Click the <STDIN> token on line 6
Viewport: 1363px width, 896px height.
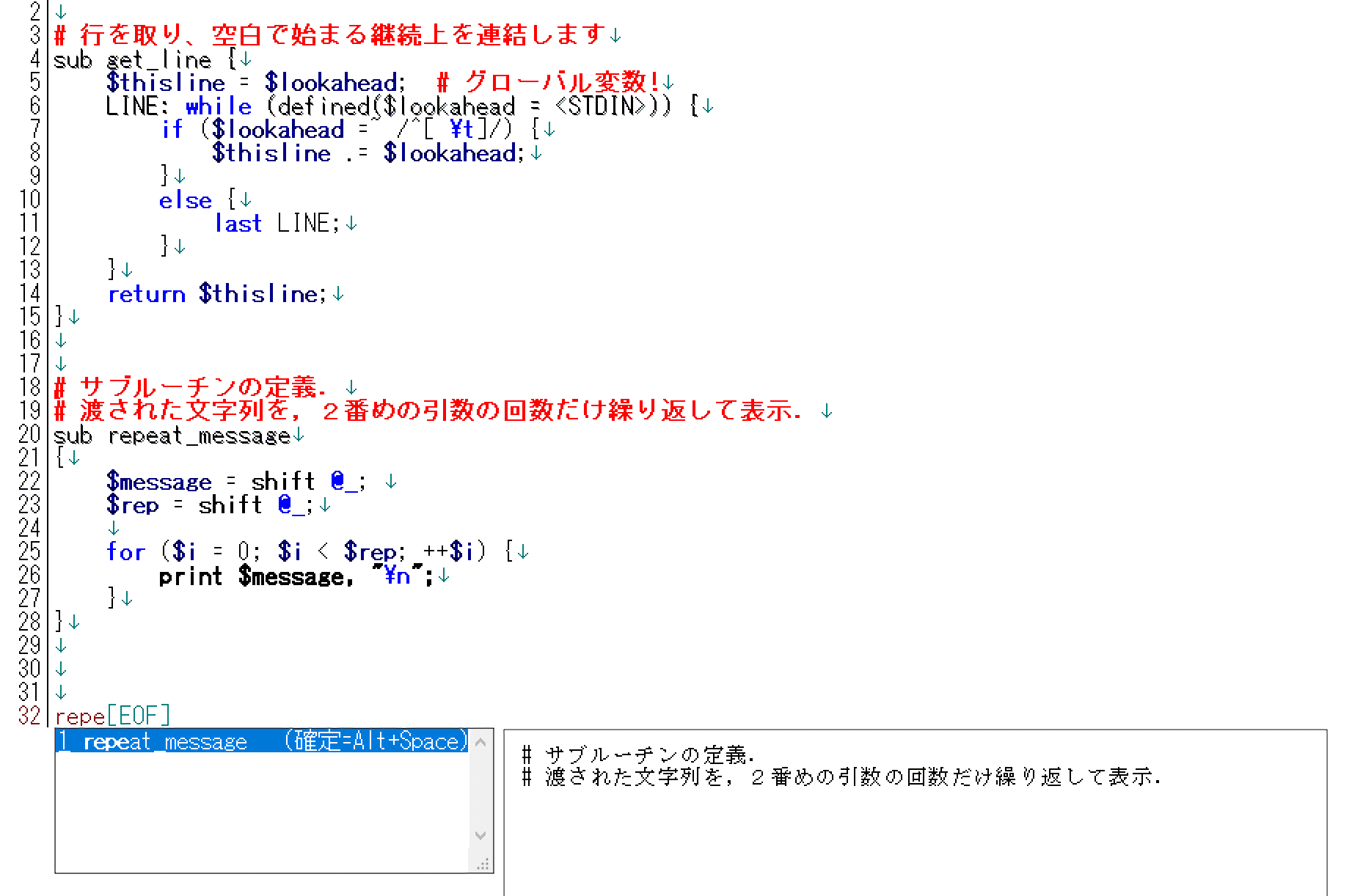click(602, 107)
